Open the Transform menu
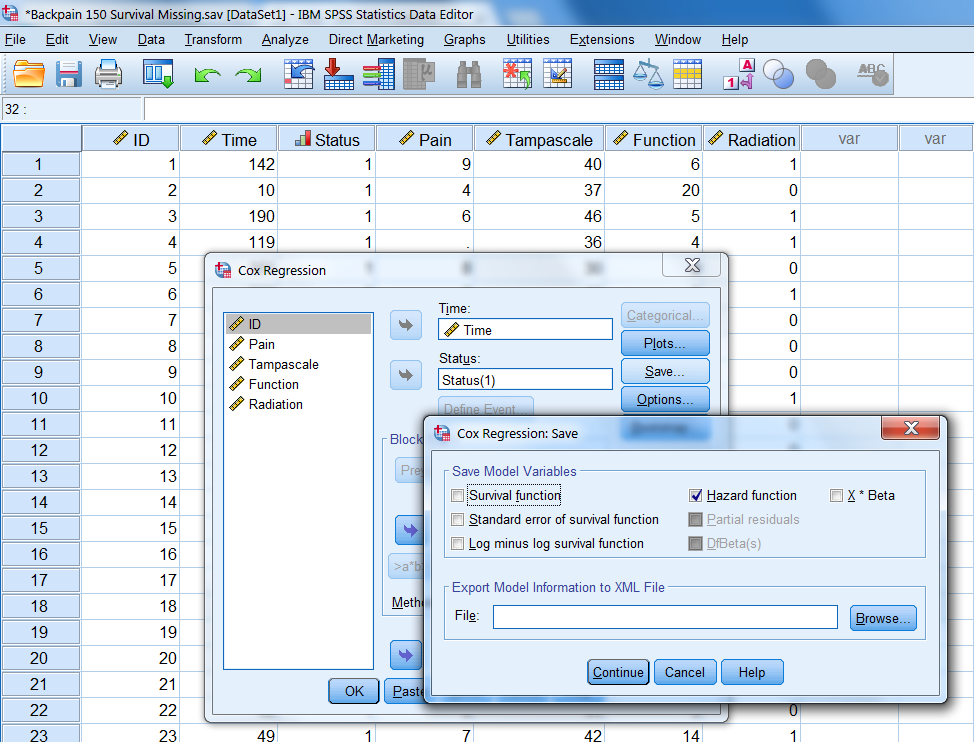The image size is (974, 742). (x=213, y=39)
